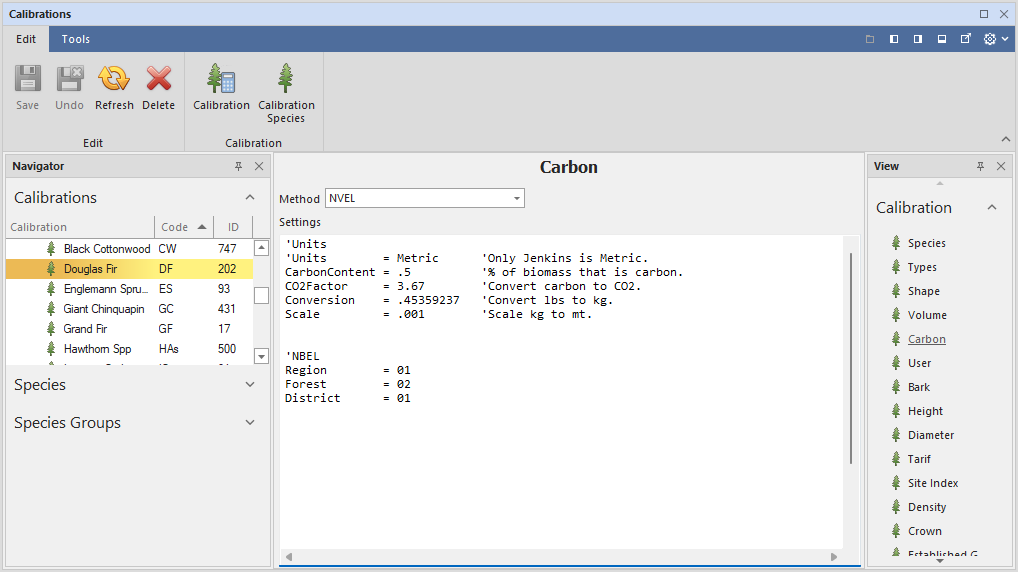Viewport: 1018px width, 572px height.
Task: Toggle the right panel layout icon
Action: coord(918,39)
